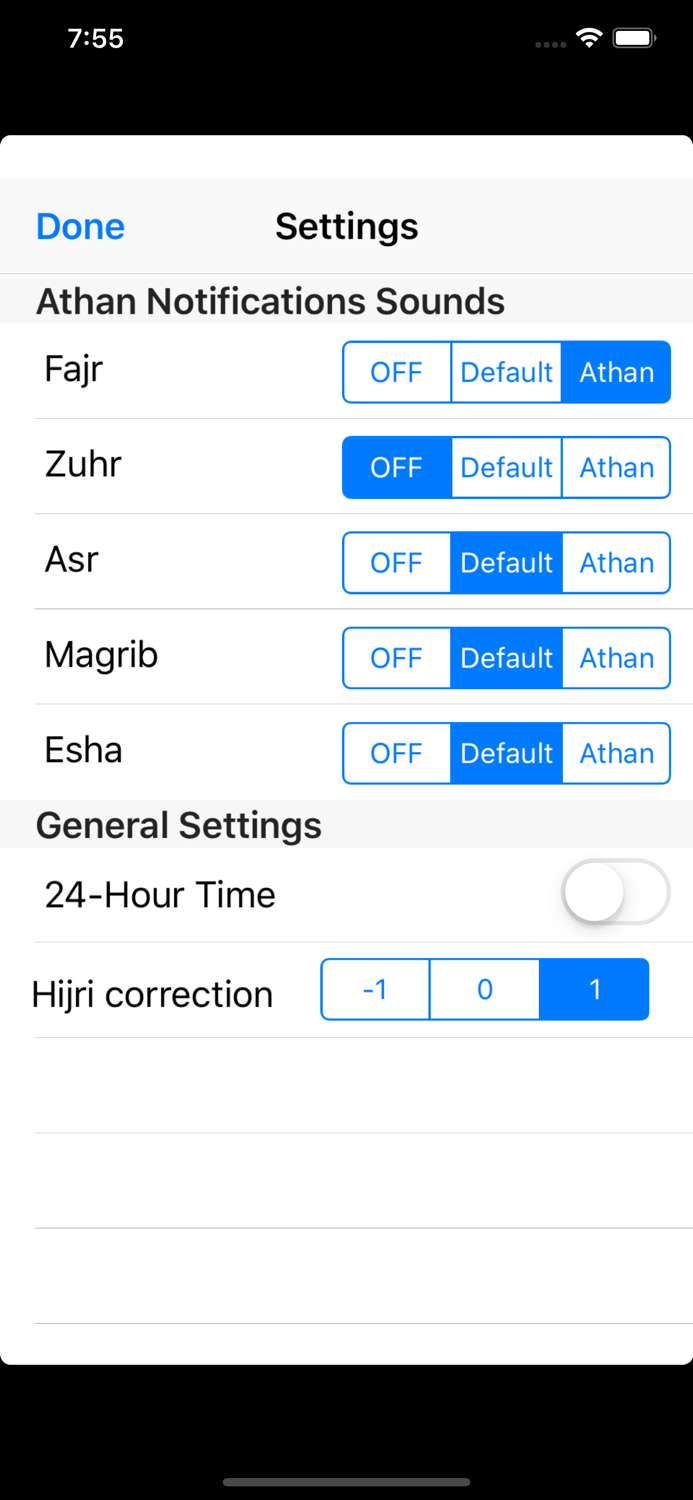Turn OFF Zuhr prayer notifications
Image resolution: width=693 pixels, height=1500 pixels.
coord(396,467)
